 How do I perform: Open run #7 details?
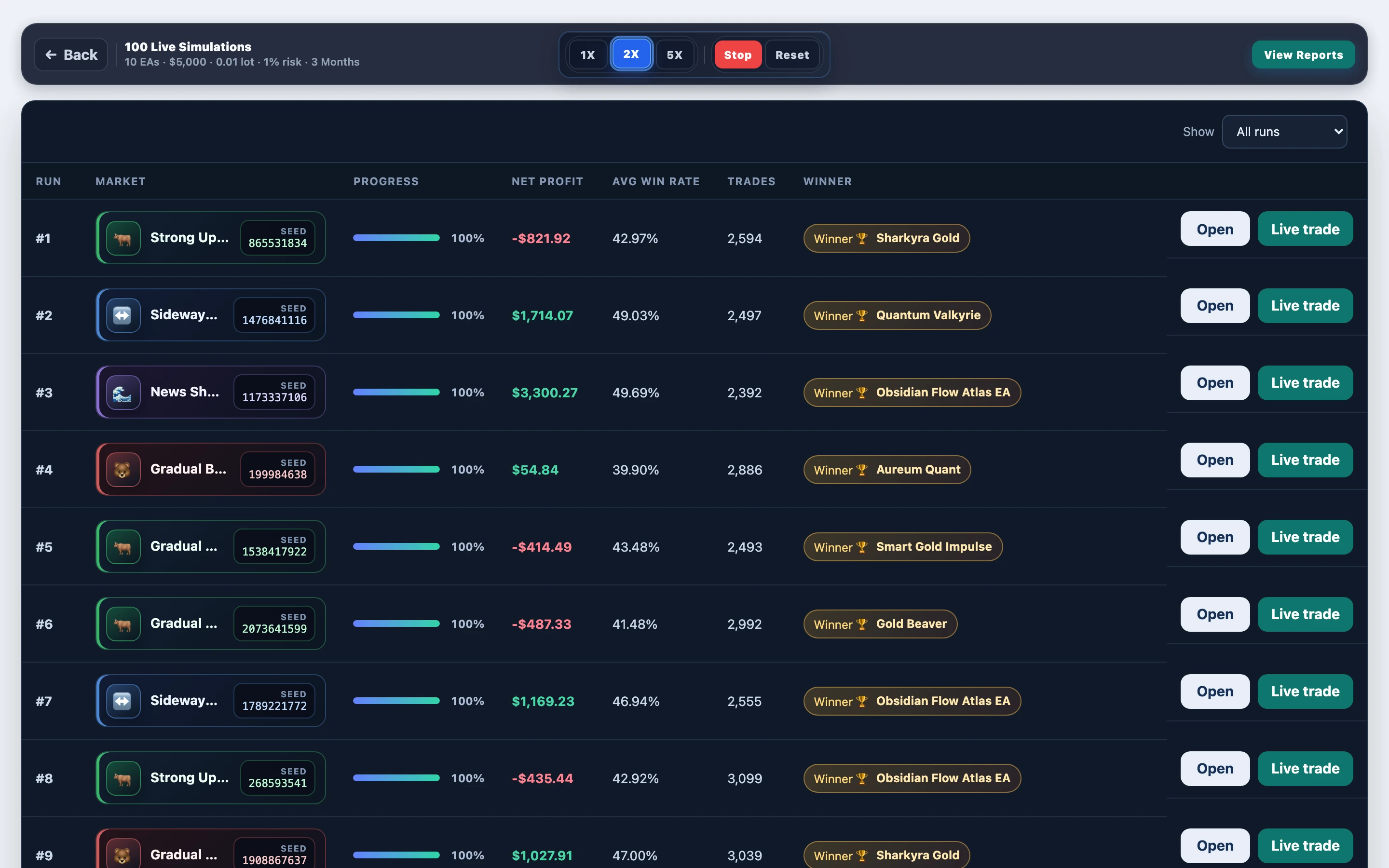click(x=1214, y=692)
